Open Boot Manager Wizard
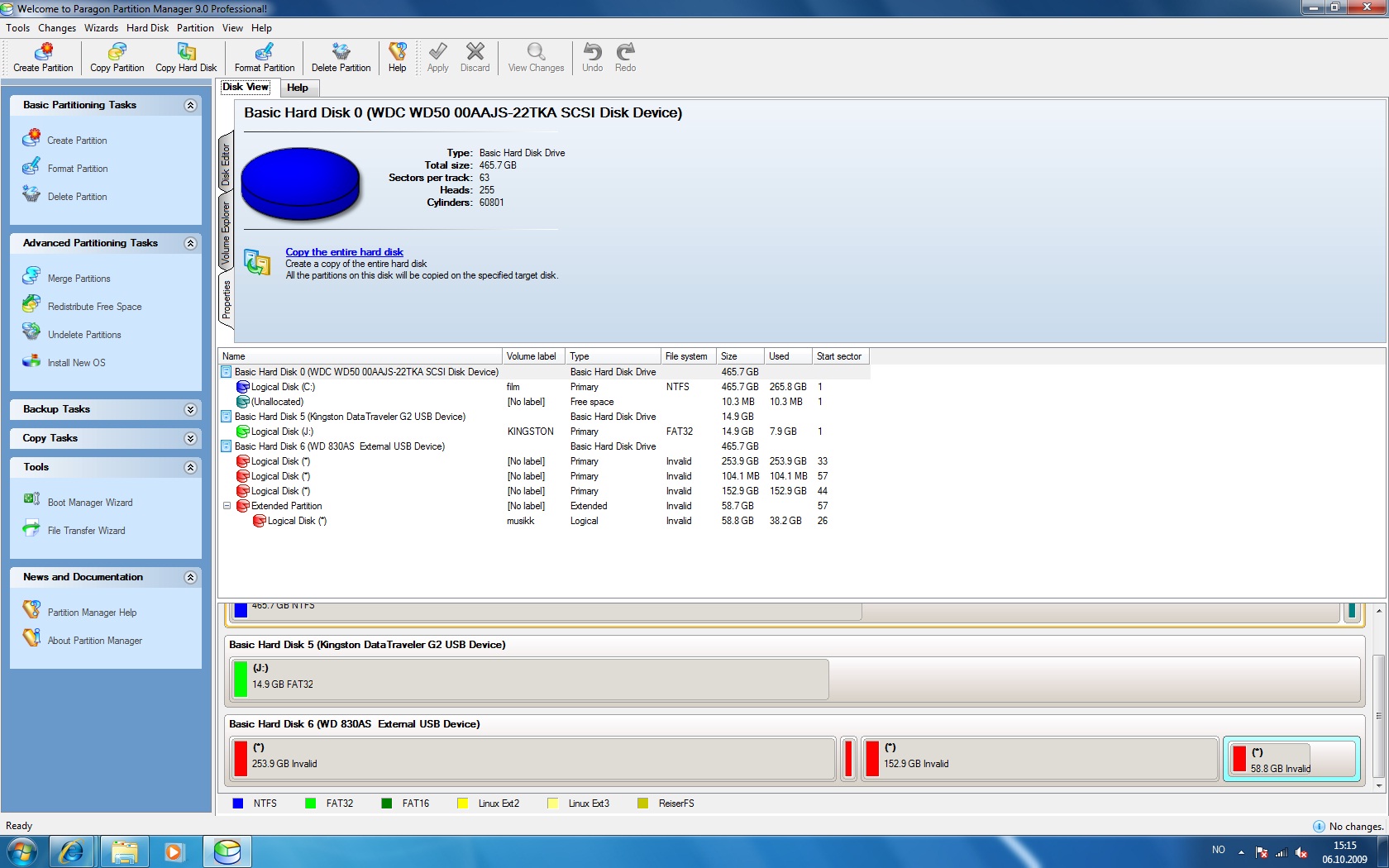The width and height of the screenshot is (1389, 868). (89, 503)
